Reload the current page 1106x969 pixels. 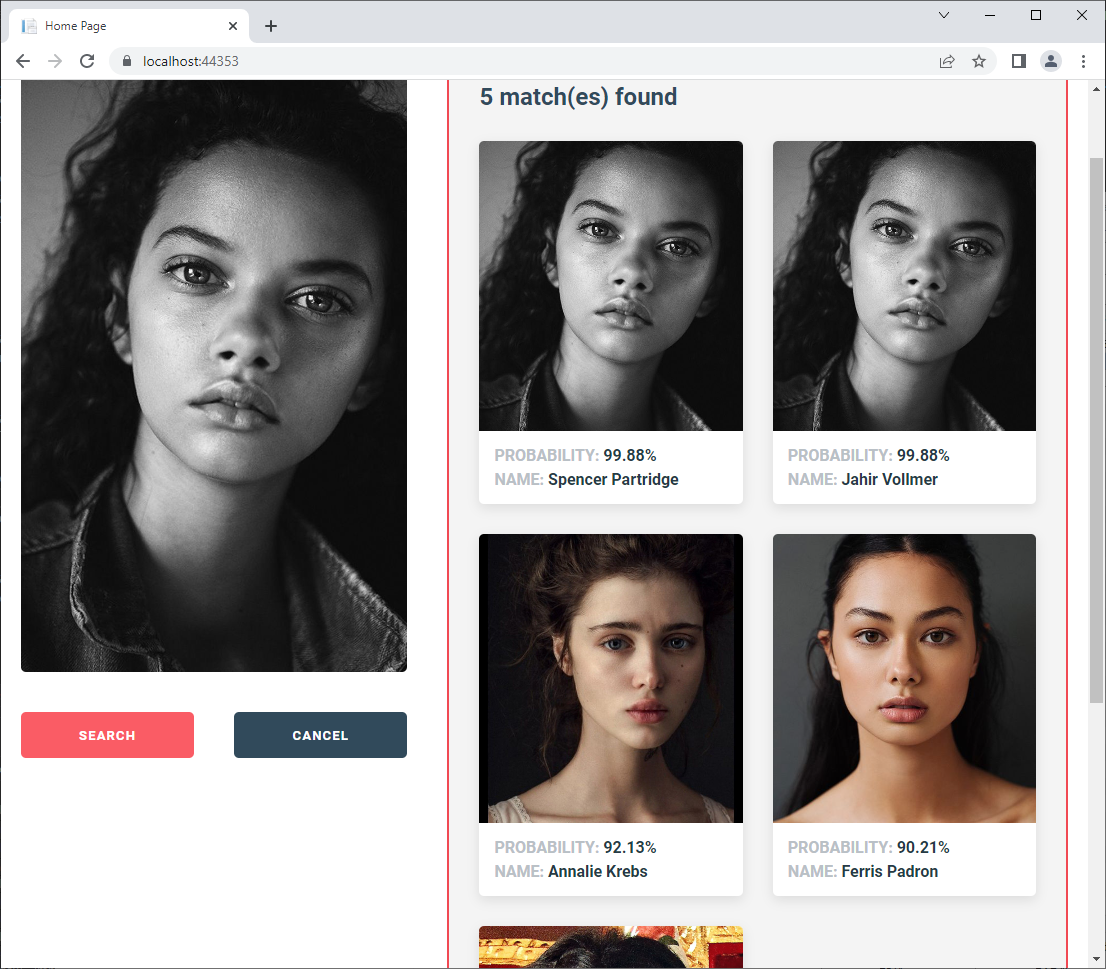point(87,61)
